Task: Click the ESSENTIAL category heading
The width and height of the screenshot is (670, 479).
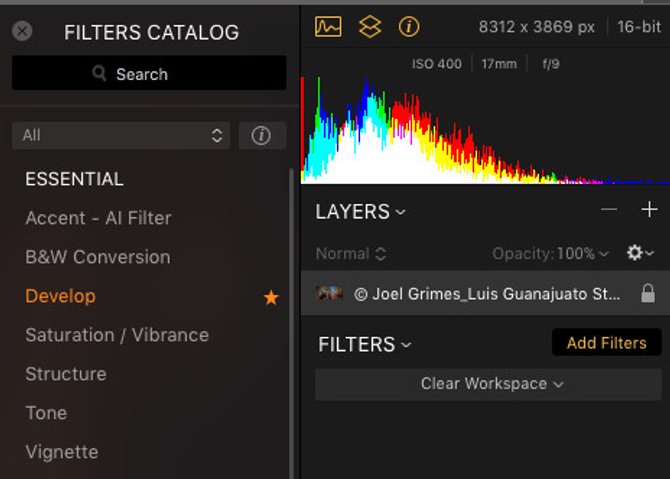Action: [74, 179]
